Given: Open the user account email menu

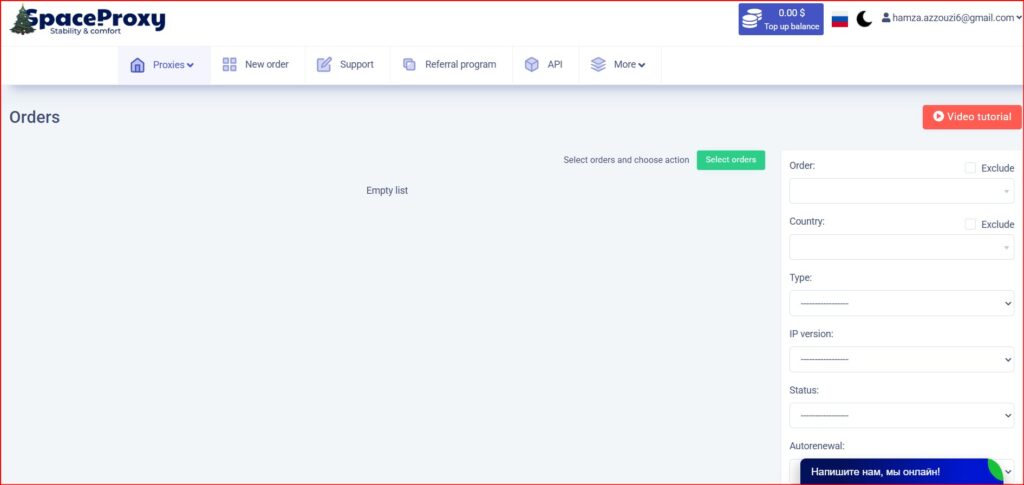Looking at the screenshot, I should pos(951,18).
